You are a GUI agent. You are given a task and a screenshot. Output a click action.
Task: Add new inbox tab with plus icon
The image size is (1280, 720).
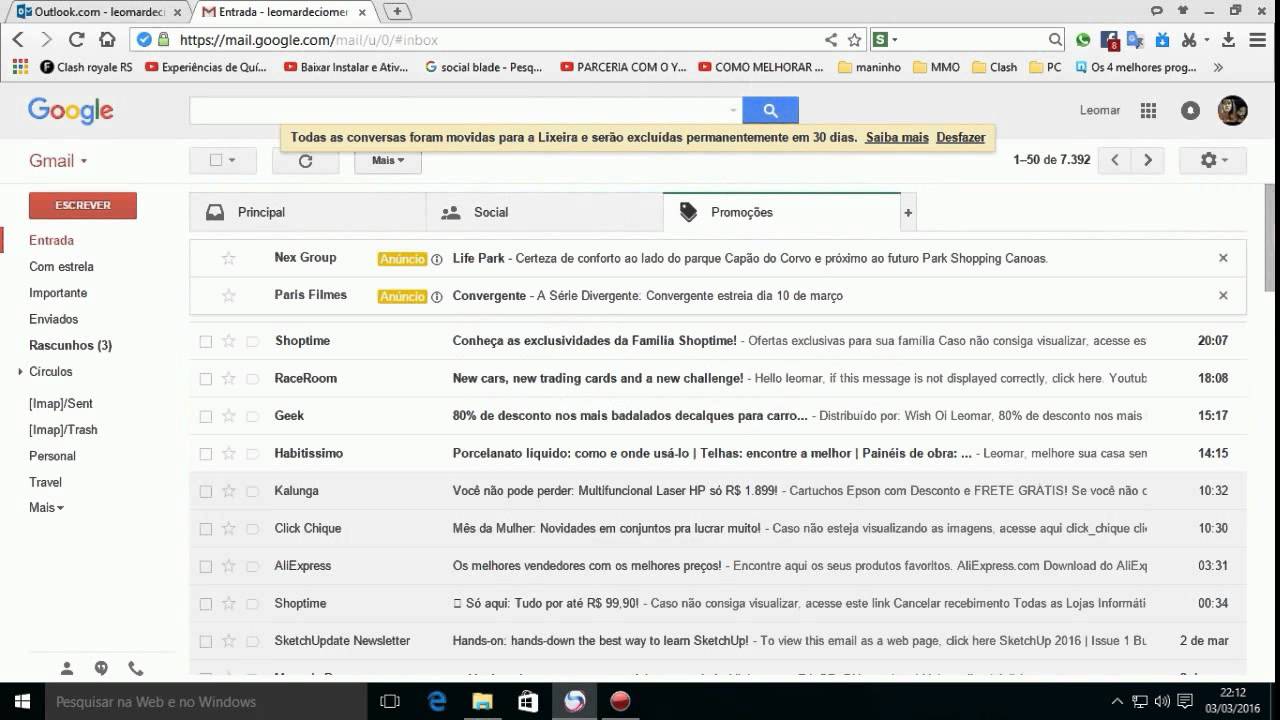click(908, 213)
